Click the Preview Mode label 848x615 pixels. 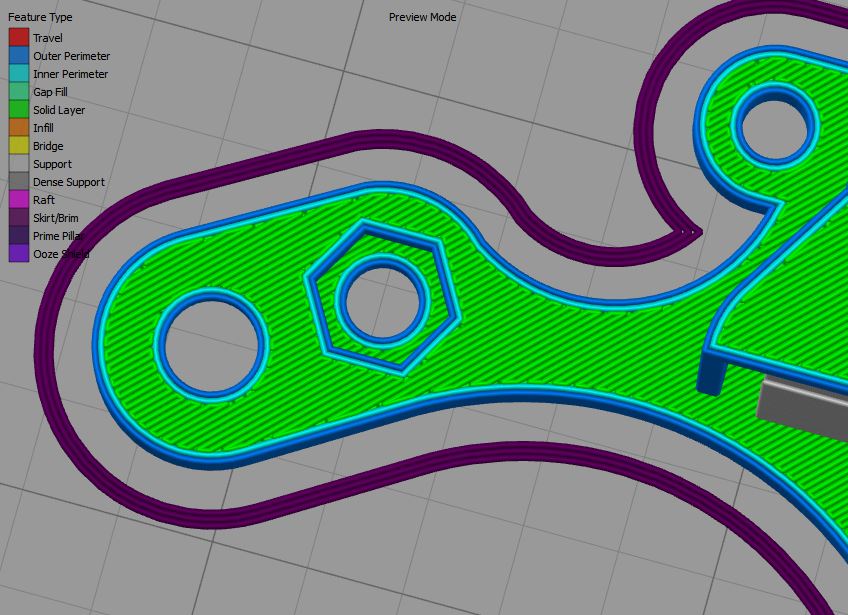click(x=422, y=17)
